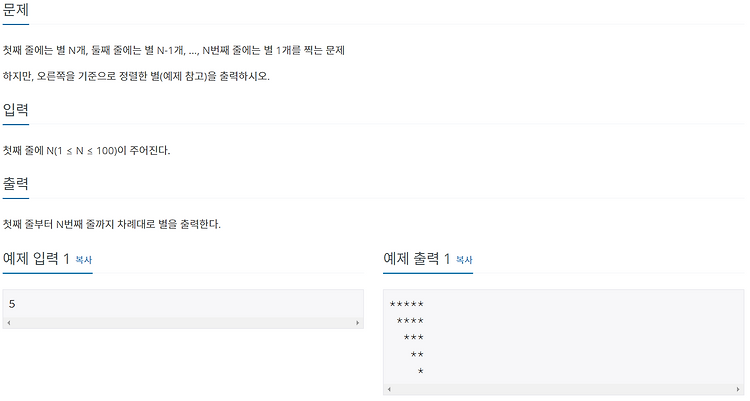Click left scroll arrow under sample output box
750x401 pixels.
389,390
